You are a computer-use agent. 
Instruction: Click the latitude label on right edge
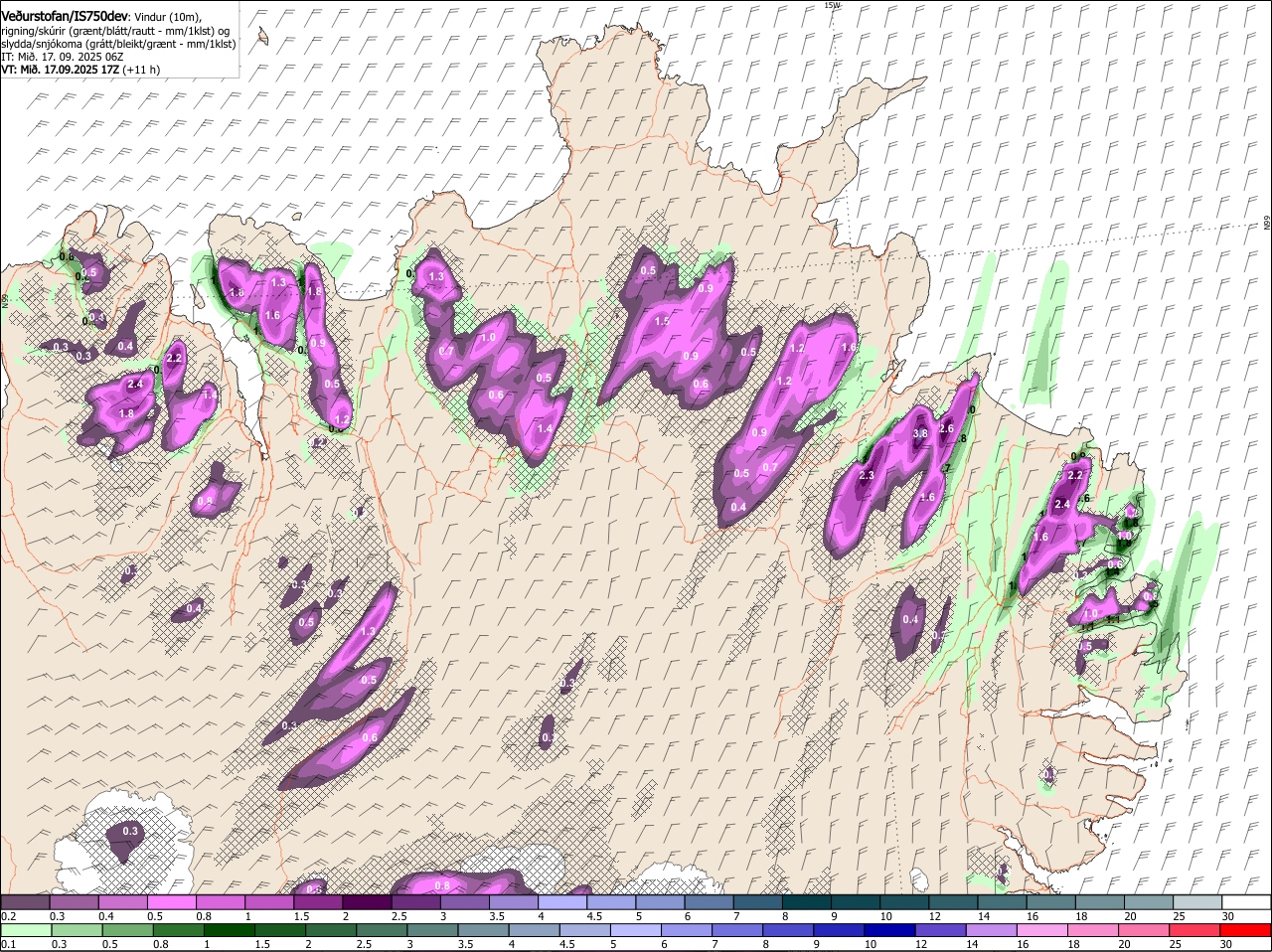[x=1267, y=224]
